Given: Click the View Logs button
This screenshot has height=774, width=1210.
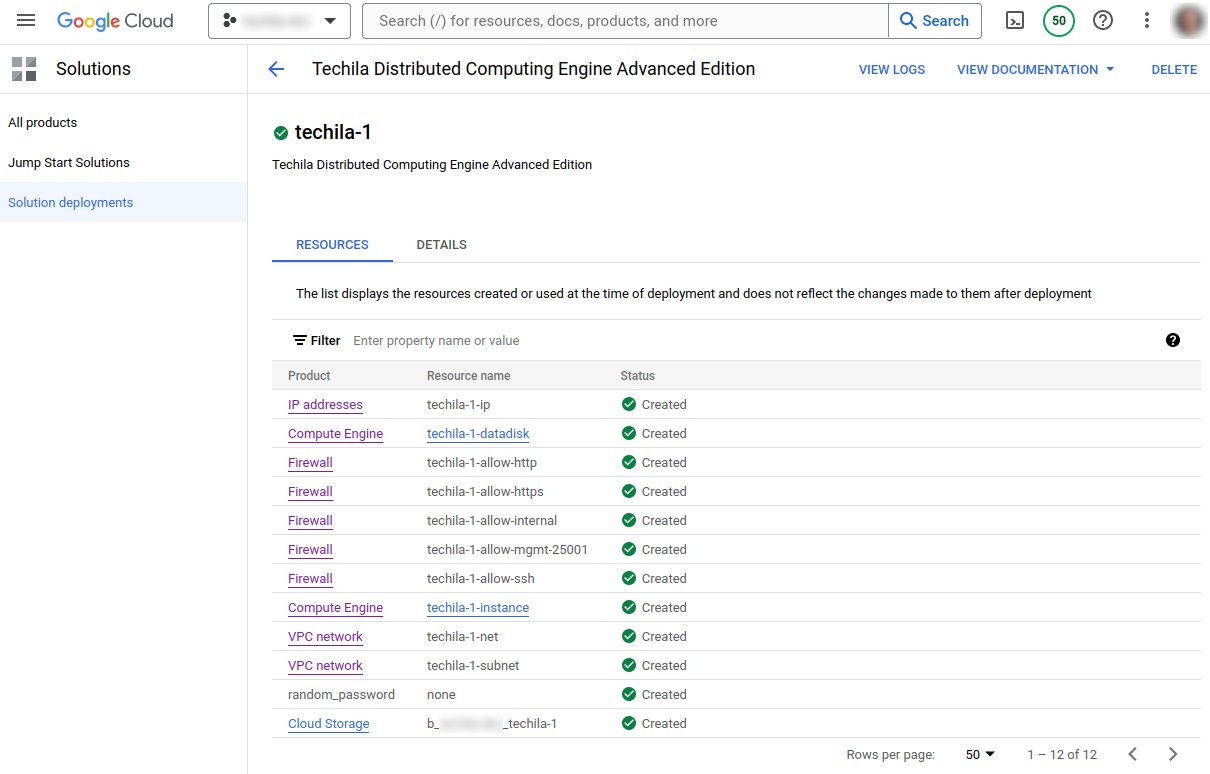Looking at the screenshot, I should [891, 70].
